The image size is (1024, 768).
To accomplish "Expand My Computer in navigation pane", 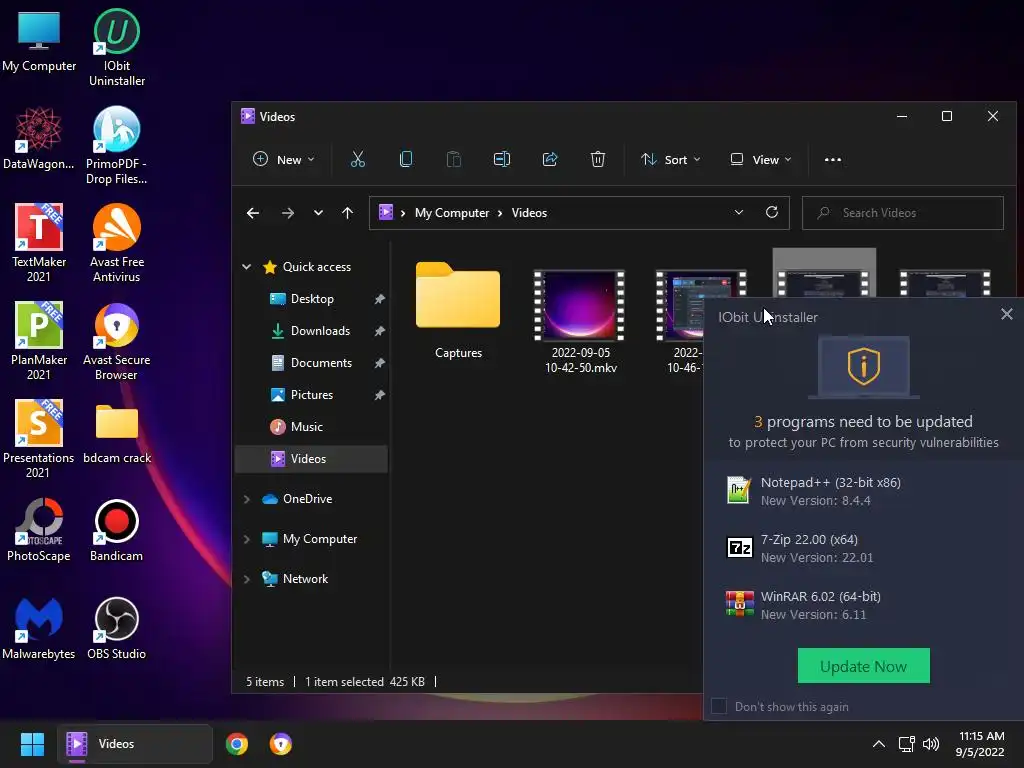I will pyautogui.click(x=247, y=539).
